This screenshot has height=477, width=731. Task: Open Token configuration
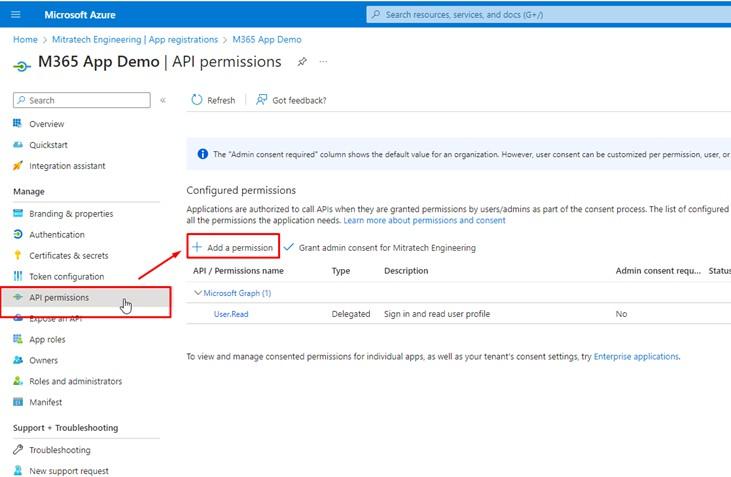click(x=67, y=277)
